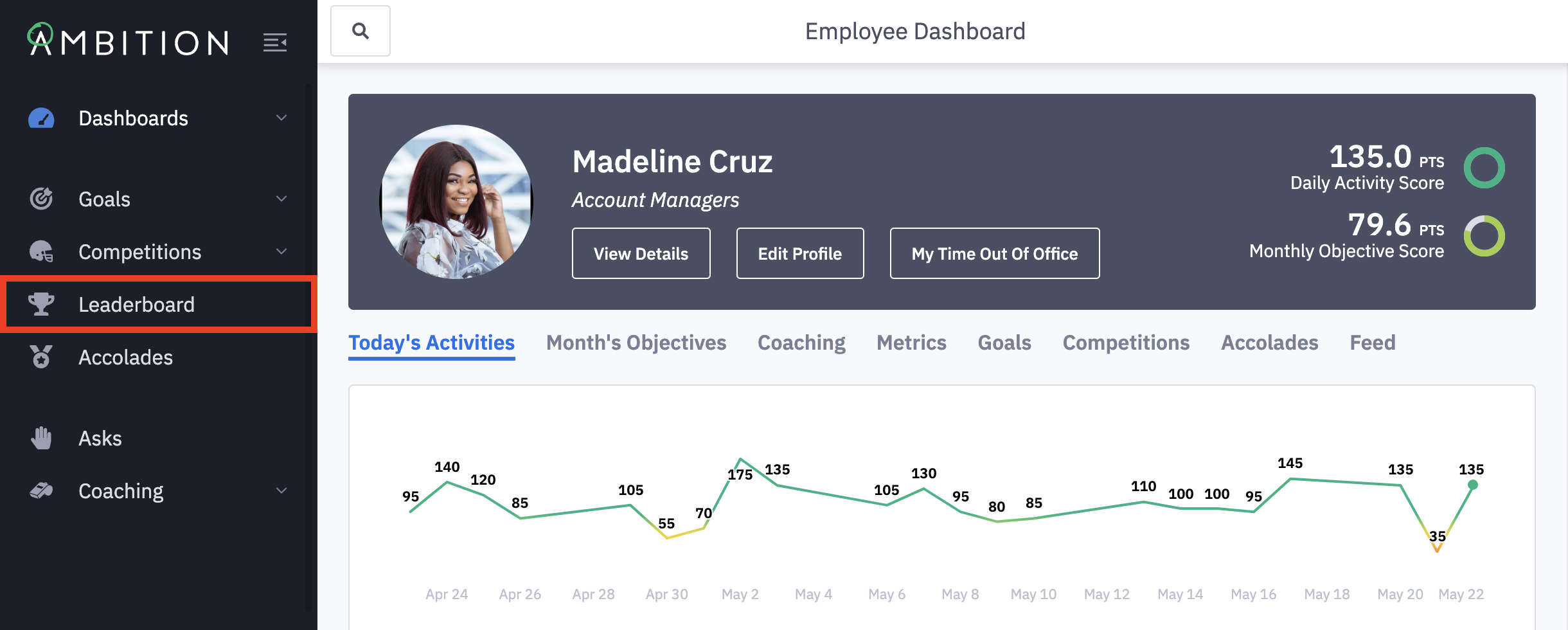Click the Goals target icon
This screenshot has height=630, width=1568.
click(41, 199)
